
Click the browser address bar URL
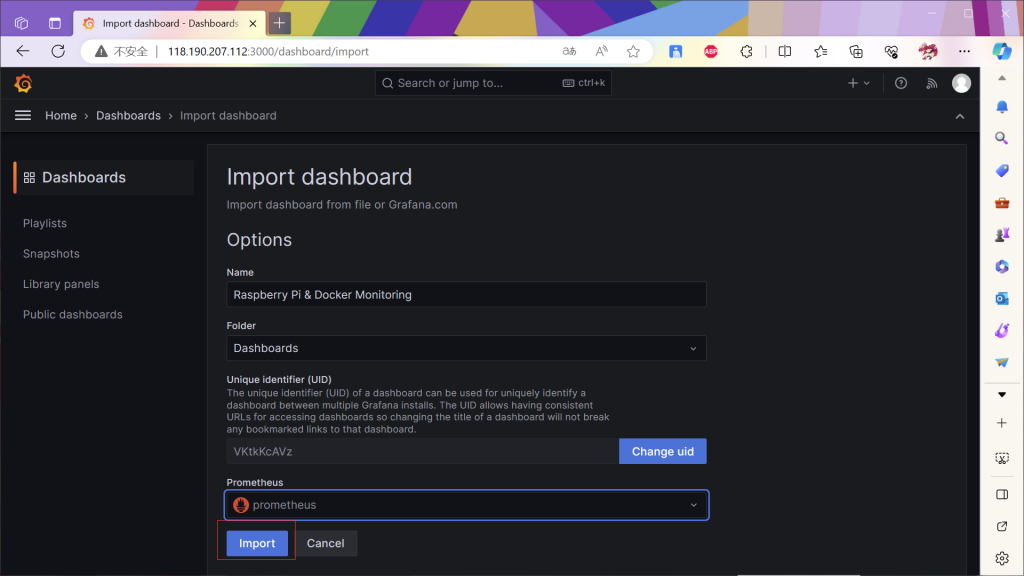pos(268,52)
